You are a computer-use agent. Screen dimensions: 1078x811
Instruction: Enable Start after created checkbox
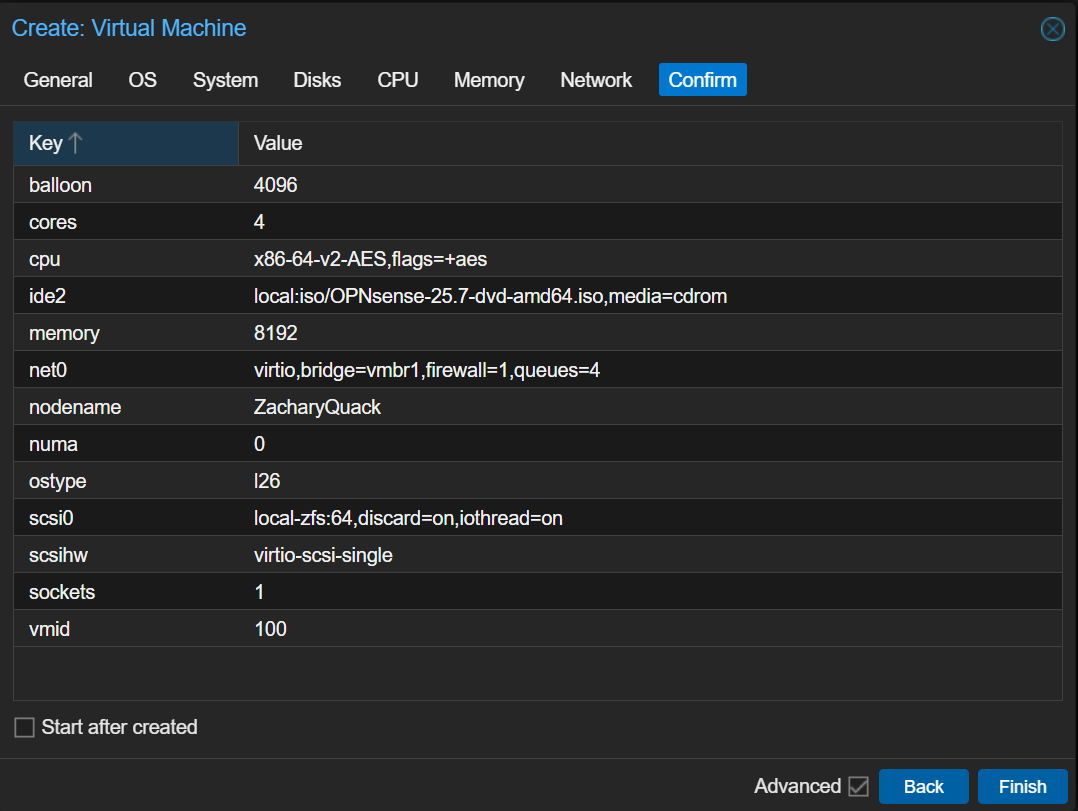coord(25,727)
